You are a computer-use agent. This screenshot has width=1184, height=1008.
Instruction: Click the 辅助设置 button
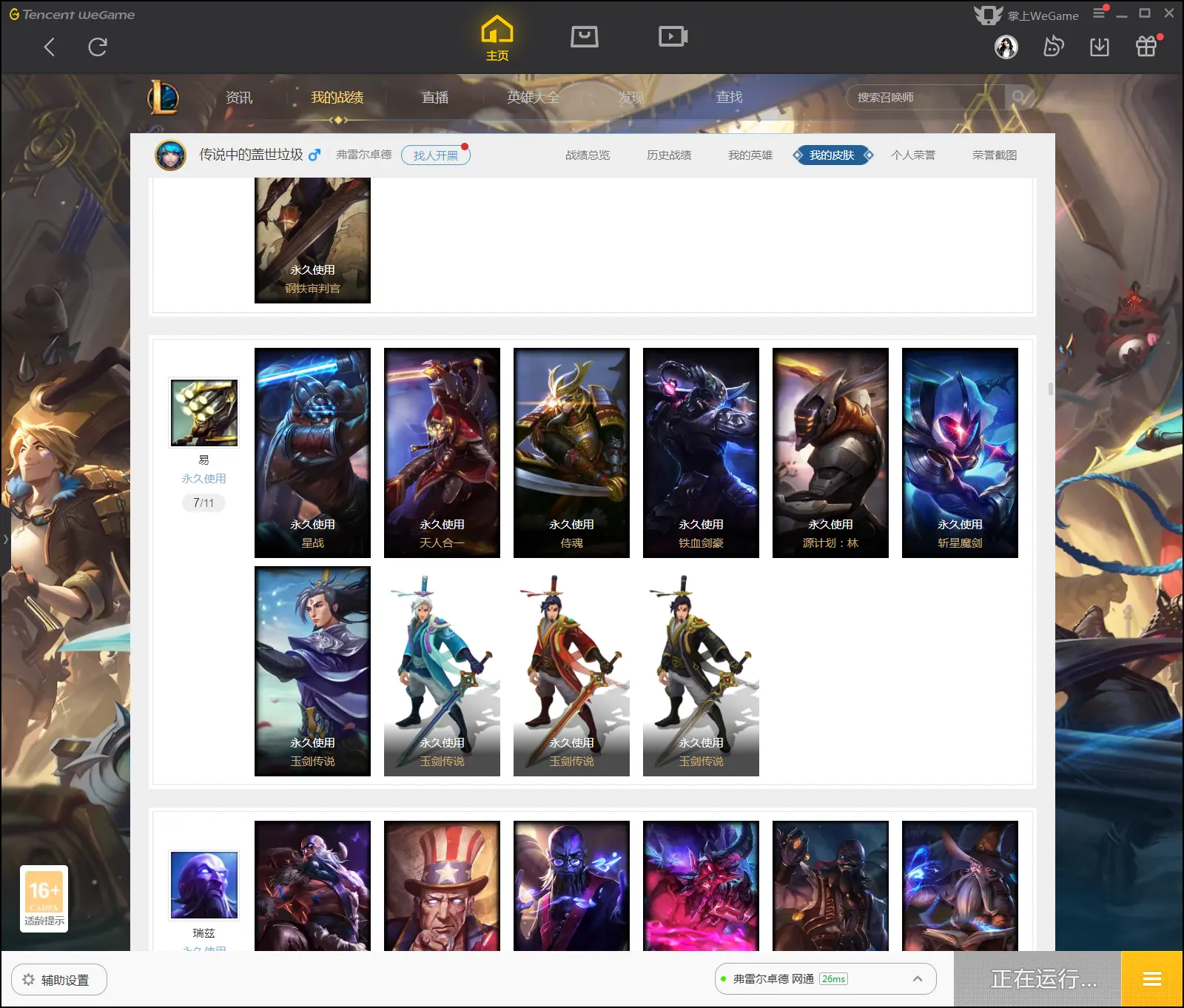pos(59,979)
